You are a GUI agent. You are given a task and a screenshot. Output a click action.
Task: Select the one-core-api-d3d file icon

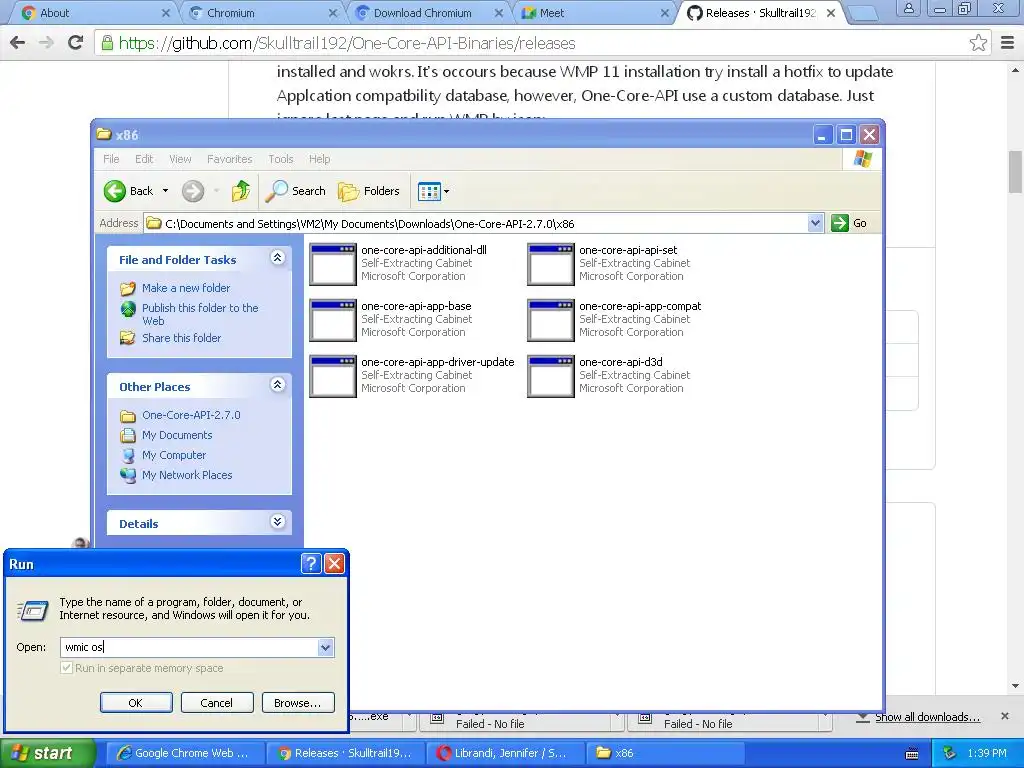pyautogui.click(x=551, y=376)
